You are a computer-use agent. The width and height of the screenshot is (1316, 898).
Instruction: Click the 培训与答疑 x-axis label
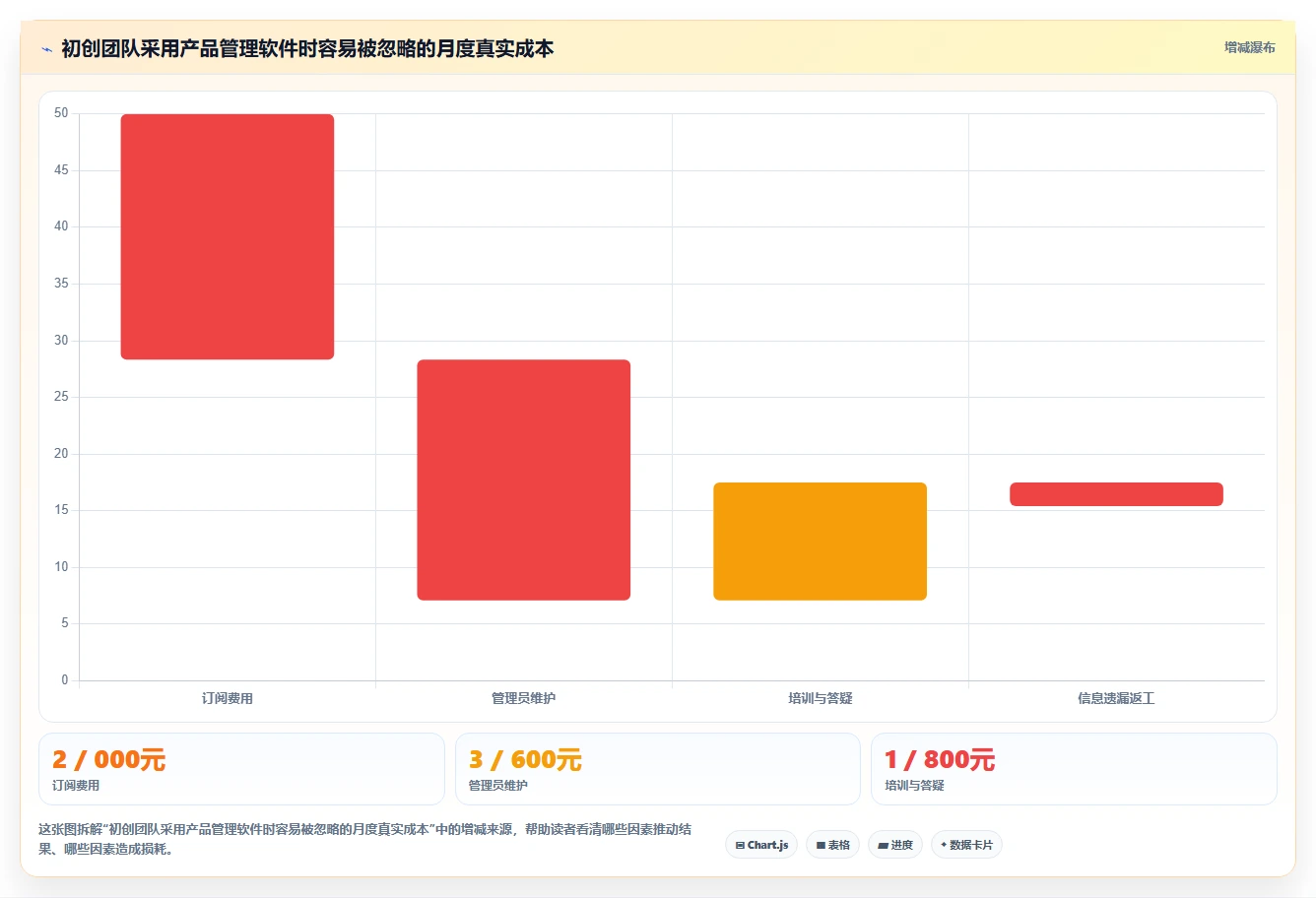coord(821,698)
